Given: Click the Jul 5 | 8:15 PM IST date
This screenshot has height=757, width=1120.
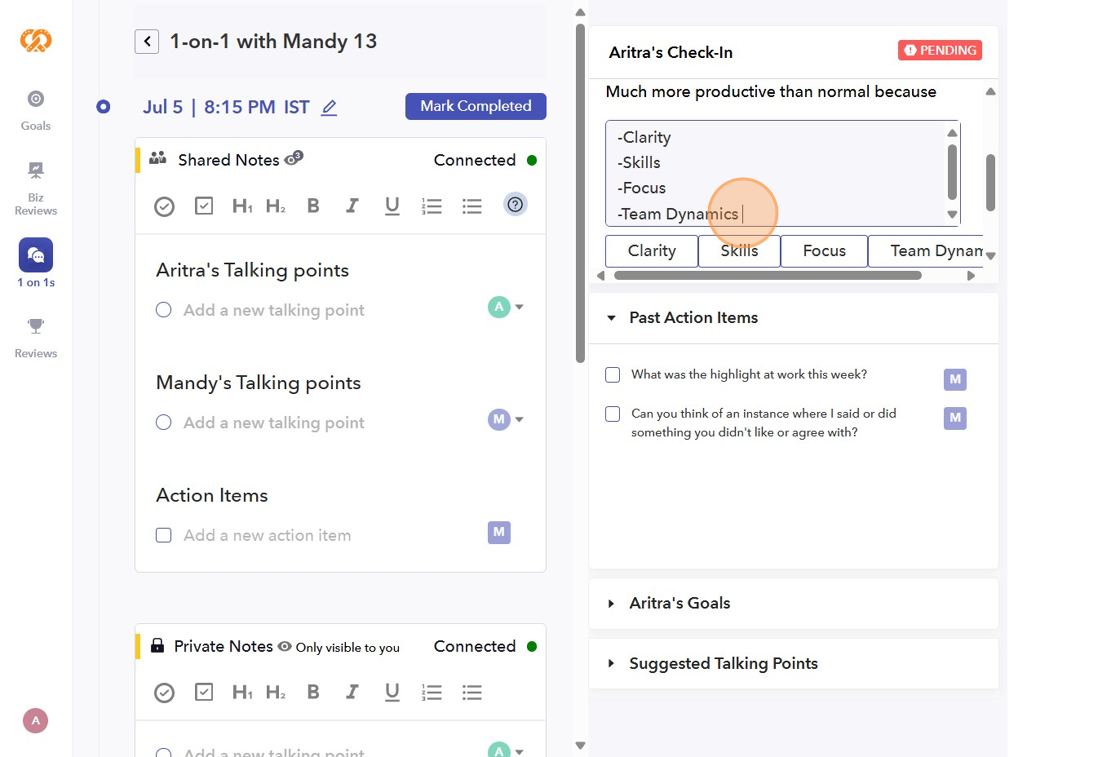Looking at the screenshot, I should (x=226, y=108).
